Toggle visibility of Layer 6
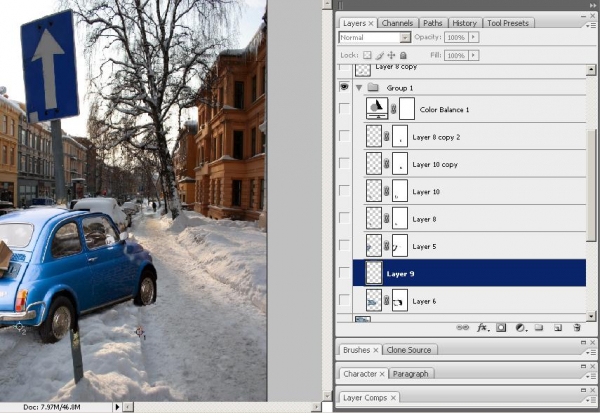Viewport: 600px width, 413px height. click(344, 300)
